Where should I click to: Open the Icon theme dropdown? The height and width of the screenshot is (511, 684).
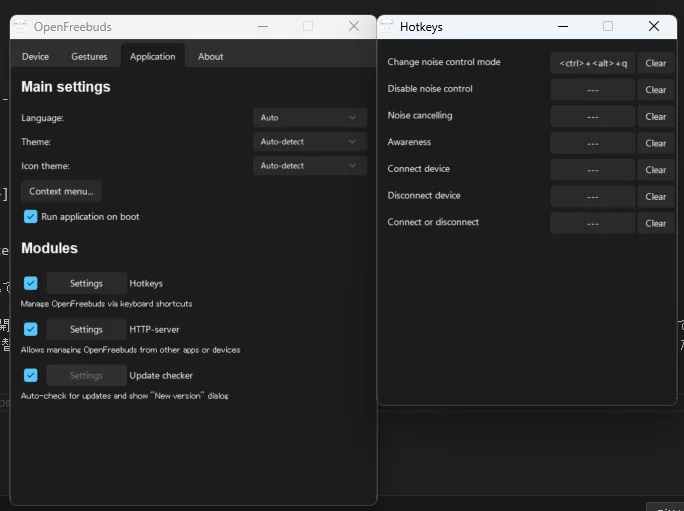tap(309, 166)
